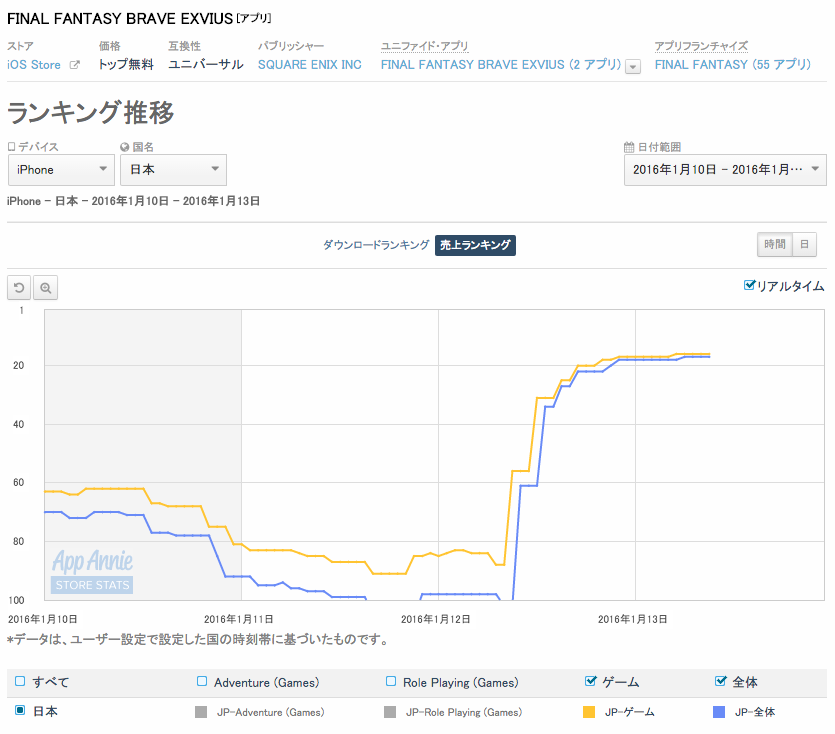Uncheck the ゲーム category checkbox

[590, 681]
